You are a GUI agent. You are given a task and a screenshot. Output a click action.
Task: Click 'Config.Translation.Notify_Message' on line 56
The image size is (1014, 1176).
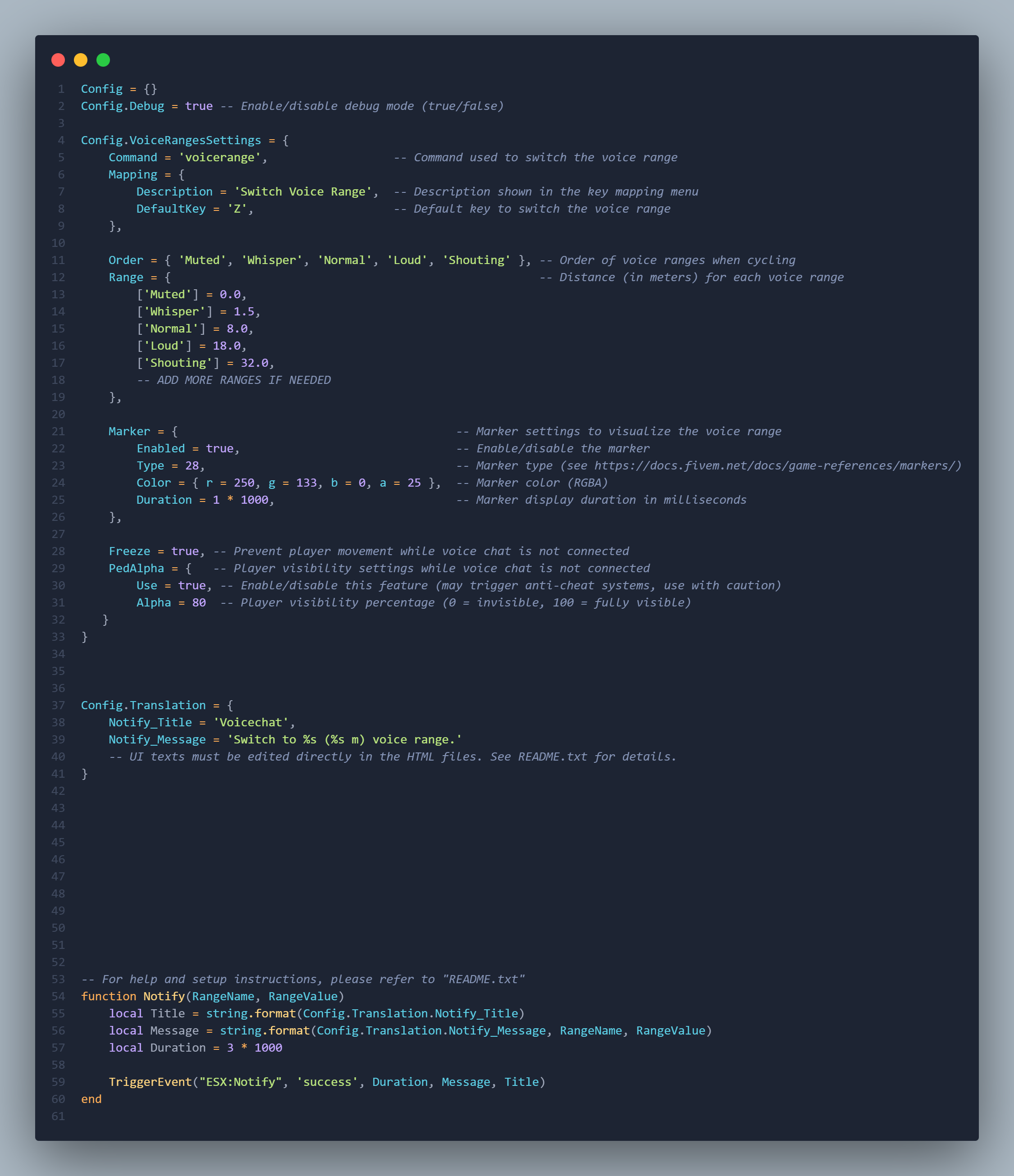point(431,1030)
